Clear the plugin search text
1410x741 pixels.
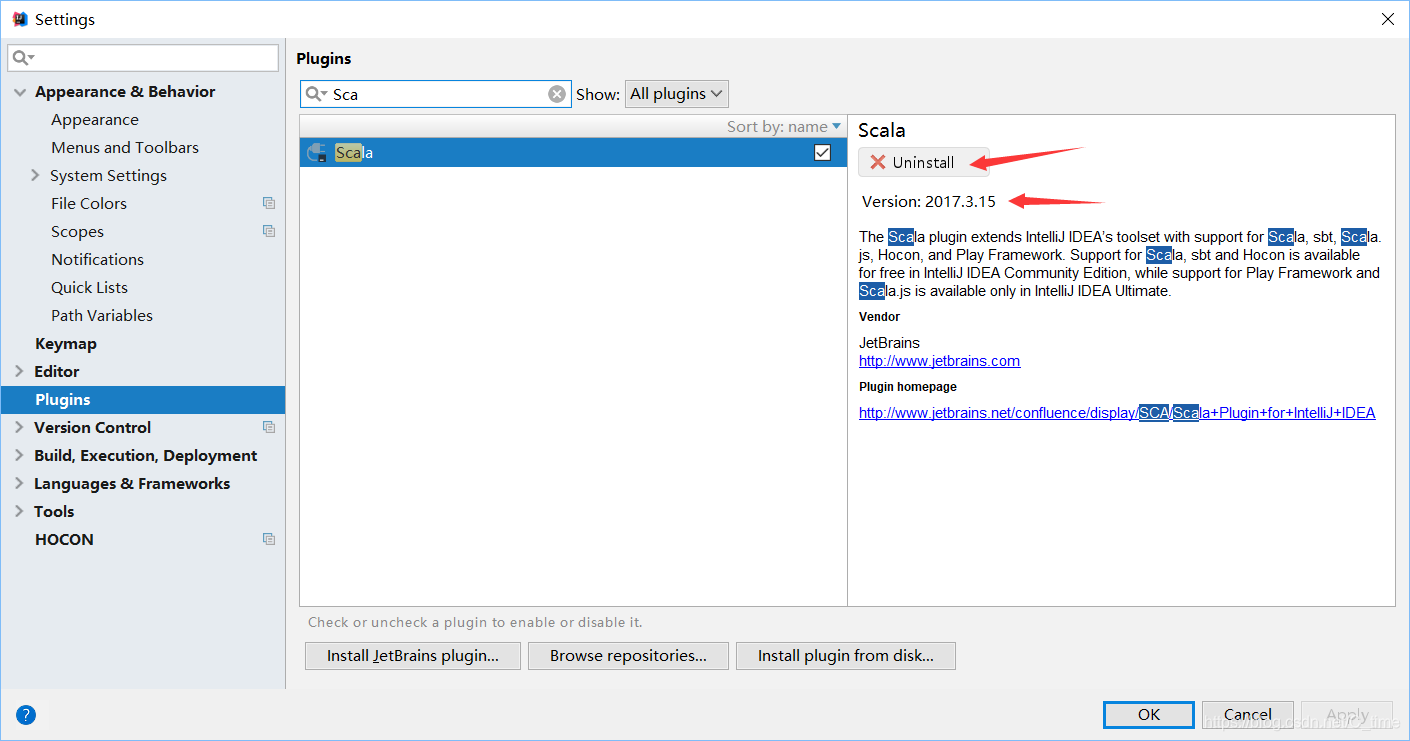click(x=557, y=94)
